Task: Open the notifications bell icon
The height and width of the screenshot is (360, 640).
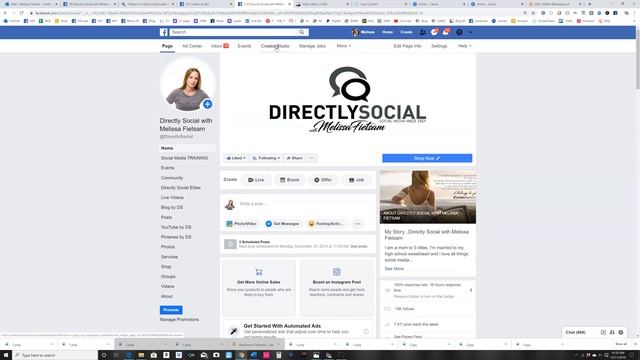Action: (445, 32)
